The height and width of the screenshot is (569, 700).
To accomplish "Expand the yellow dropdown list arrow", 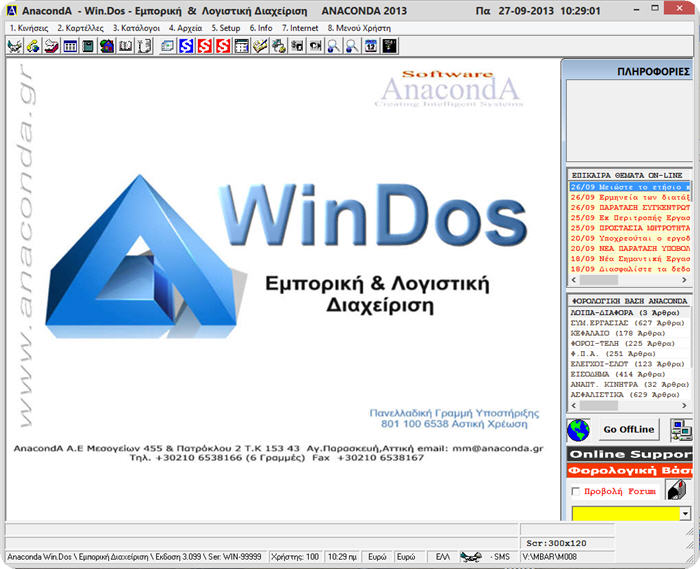I will pyautogui.click(x=685, y=514).
